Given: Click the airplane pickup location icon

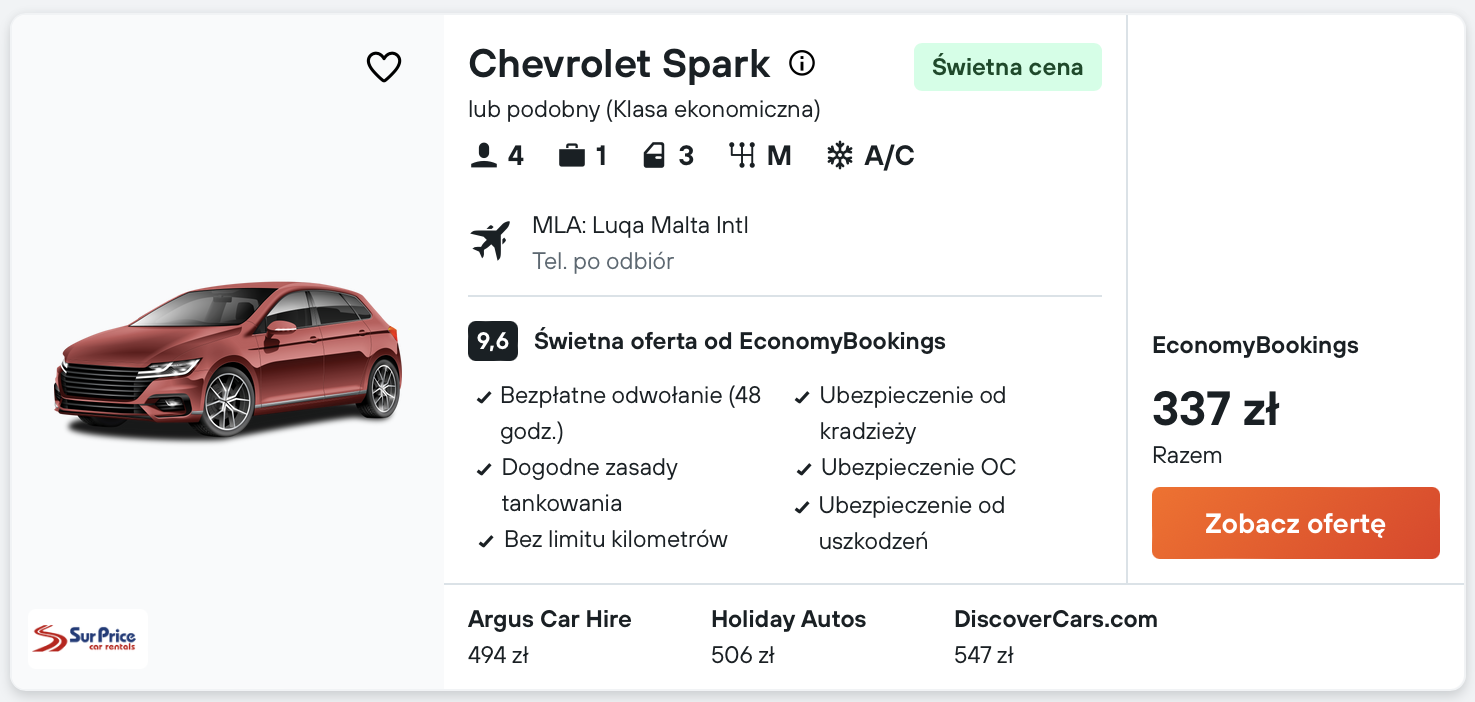Looking at the screenshot, I should [491, 242].
